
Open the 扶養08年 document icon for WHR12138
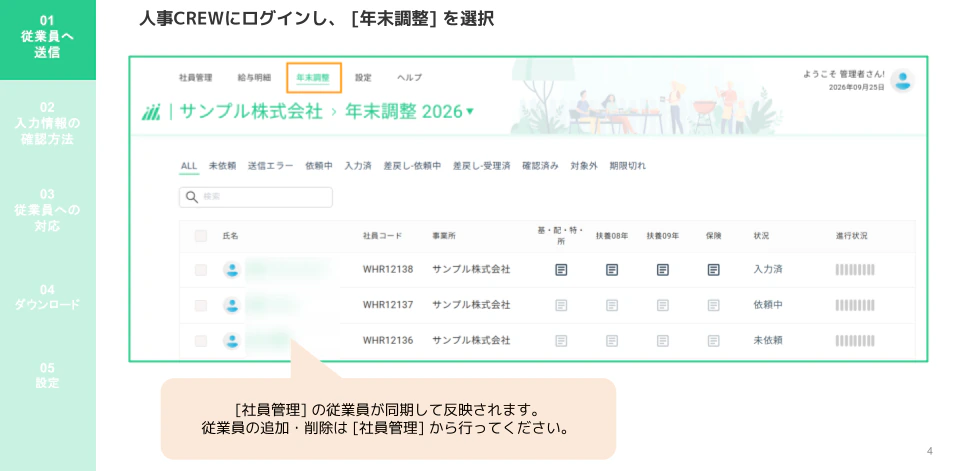click(612, 269)
